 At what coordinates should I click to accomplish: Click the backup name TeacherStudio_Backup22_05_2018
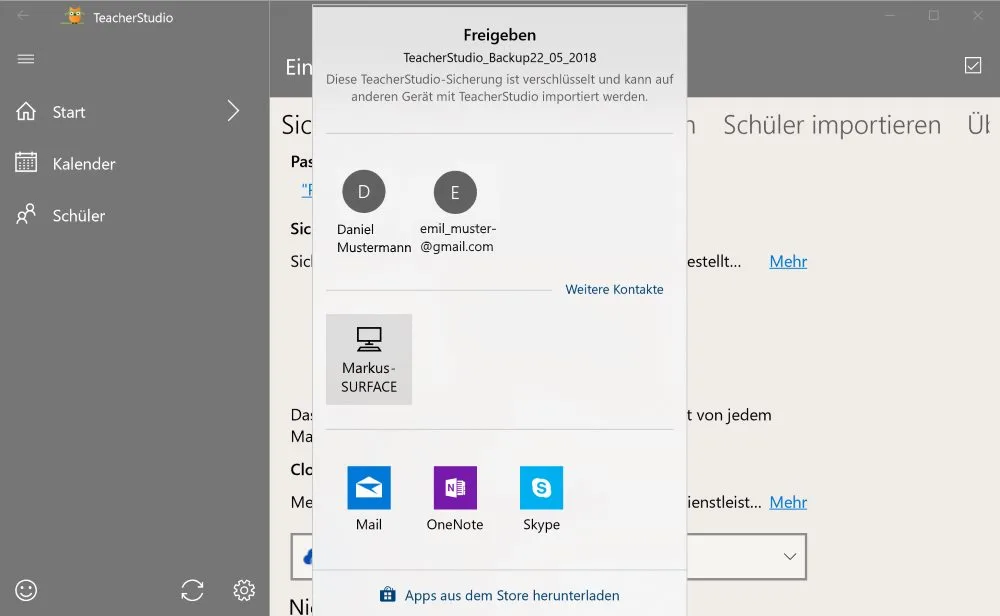pos(499,57)
